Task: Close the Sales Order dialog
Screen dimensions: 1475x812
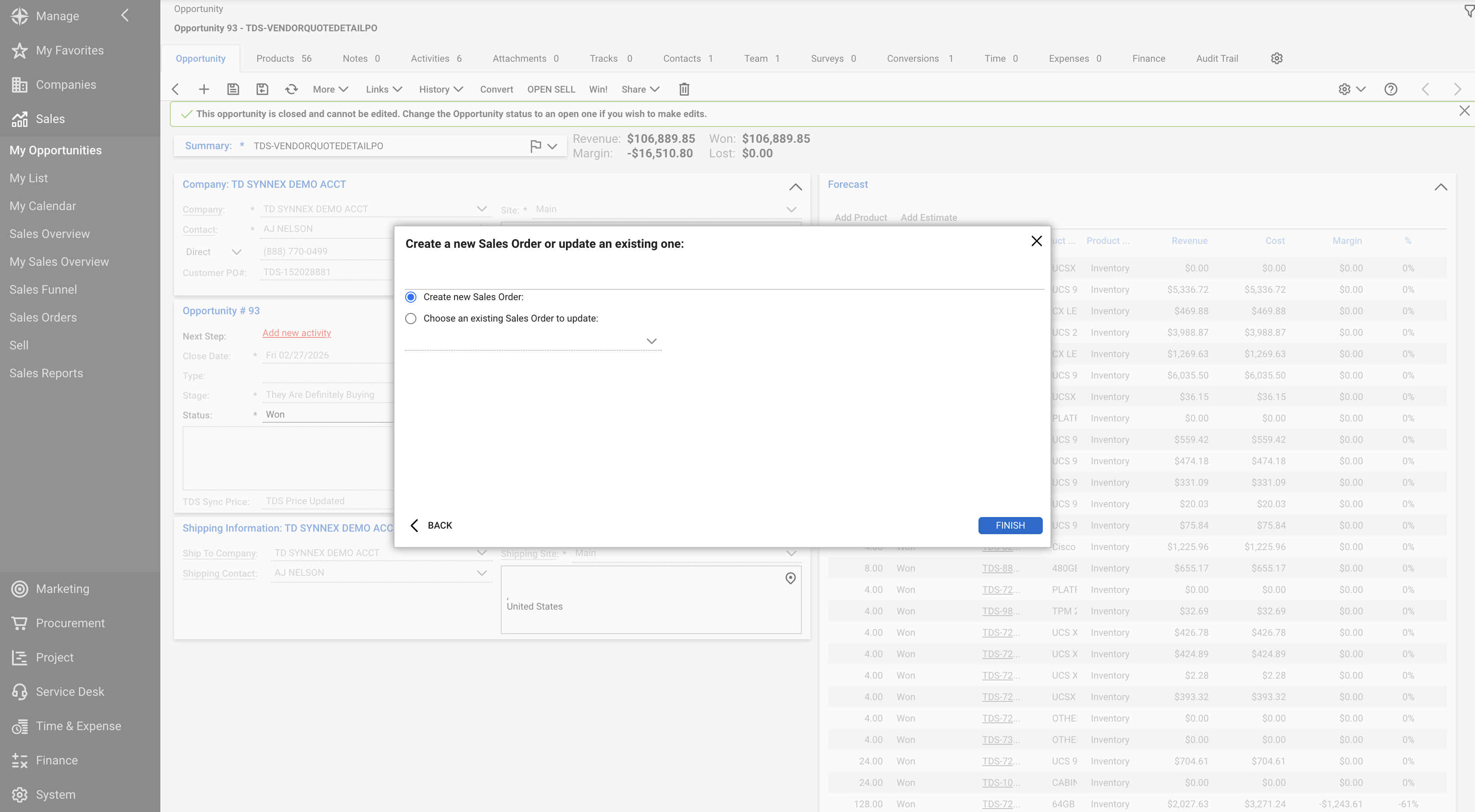Action: [1036, 241]
